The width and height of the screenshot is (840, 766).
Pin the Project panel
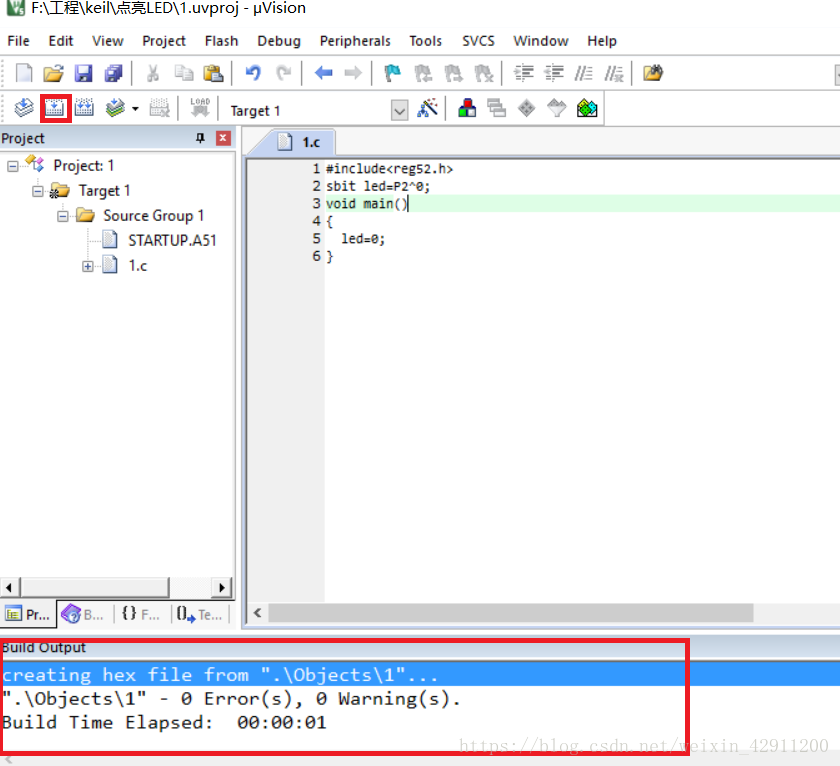tap(200, 138)
